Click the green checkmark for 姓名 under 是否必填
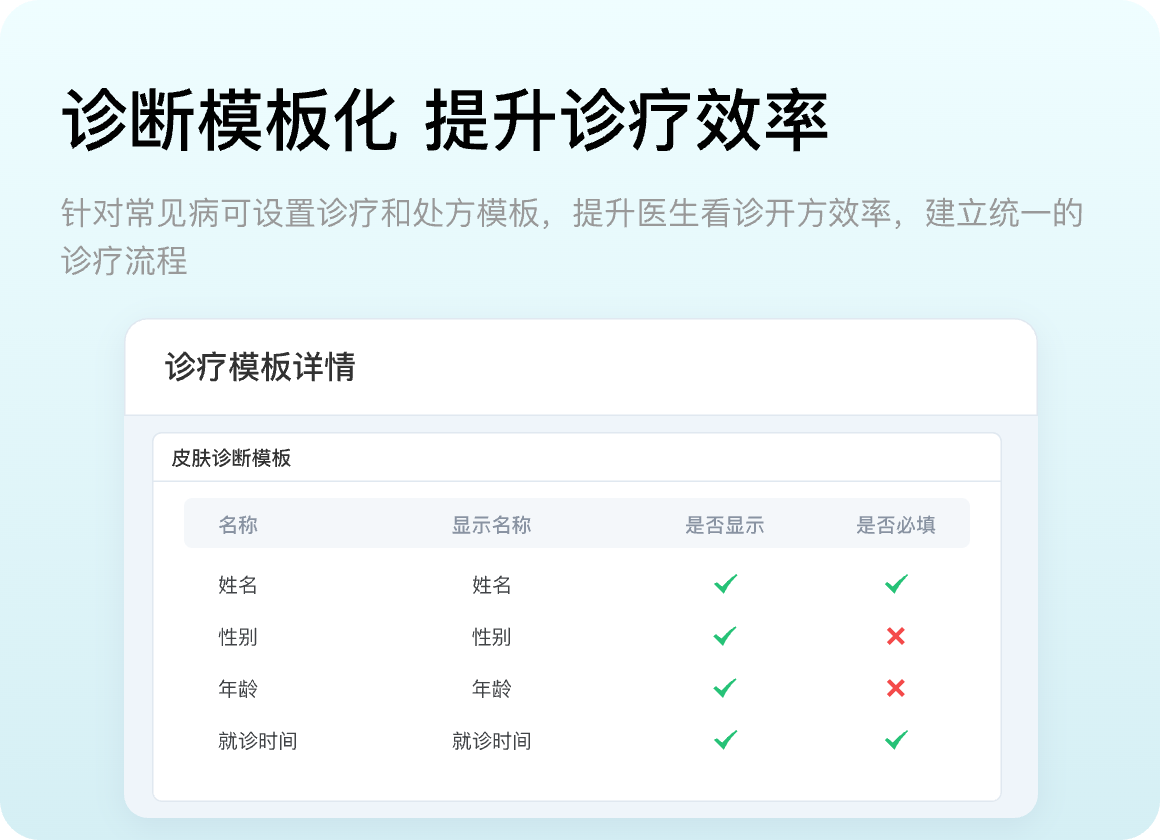This screenshot has height=840, width=1160. click(x=896, y=584)
